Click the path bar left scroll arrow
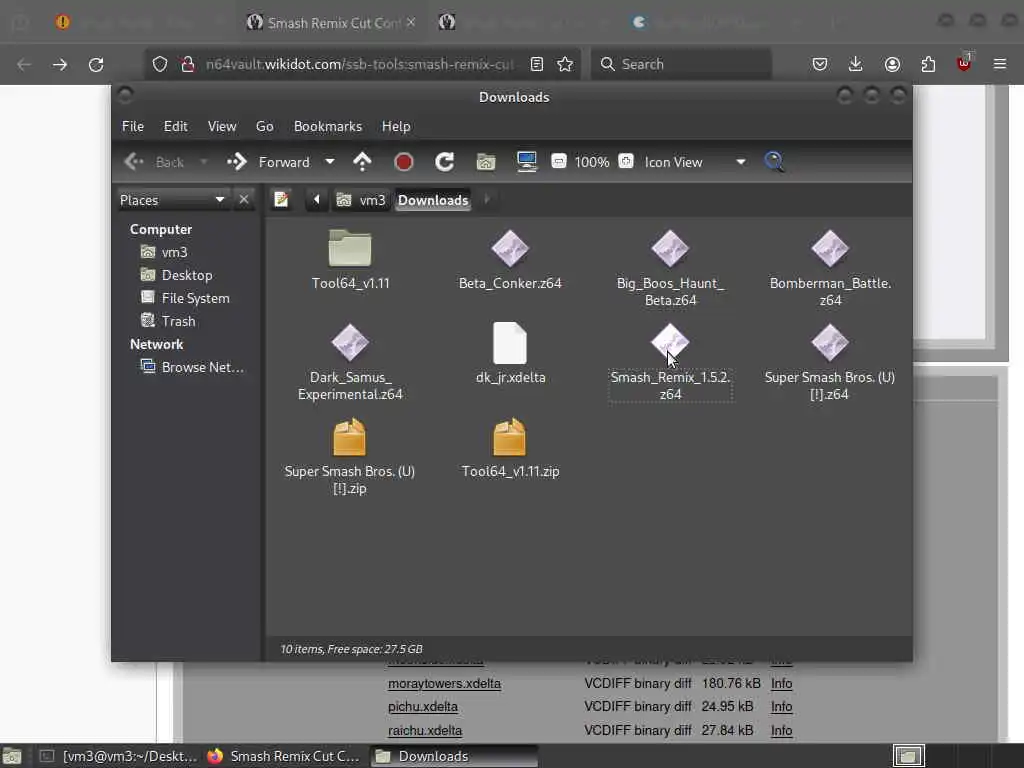This screenshot has height=768, width=1024. (x=317, y=199)
